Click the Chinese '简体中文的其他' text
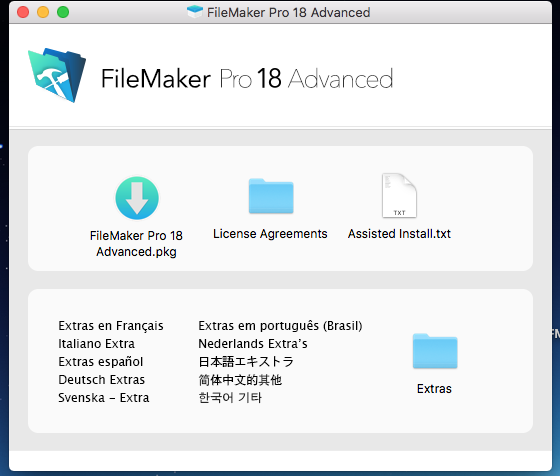 (x=240, y=380)
